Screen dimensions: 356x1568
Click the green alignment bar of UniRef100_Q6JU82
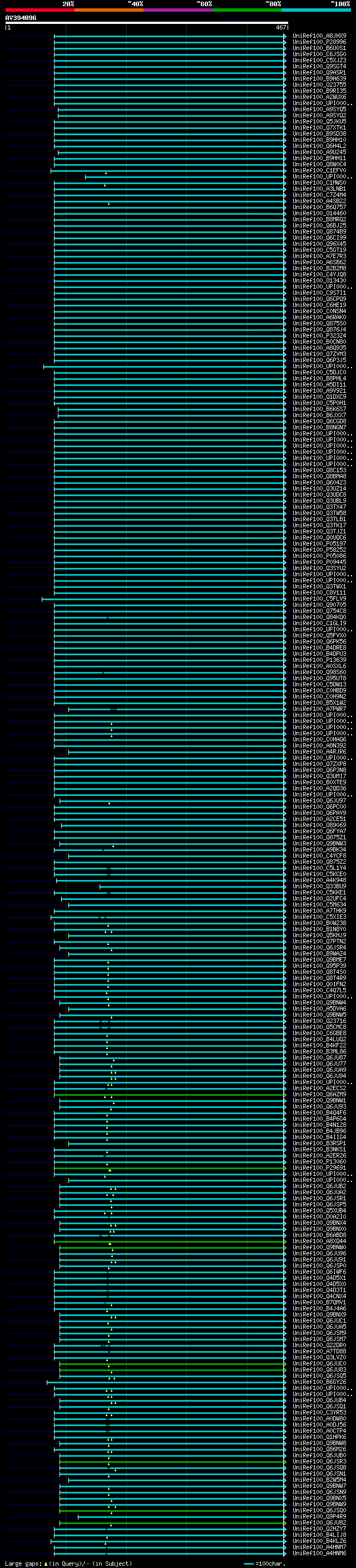click(173, 1522)
